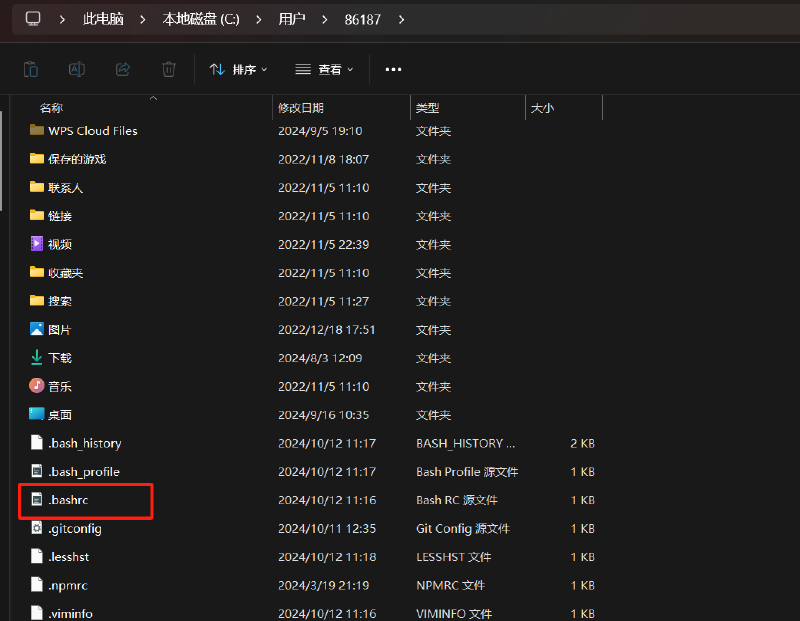Open the 查看 view dropdown
The height and width of the screenshot is (621, 800).
click(x=324, y=69)
